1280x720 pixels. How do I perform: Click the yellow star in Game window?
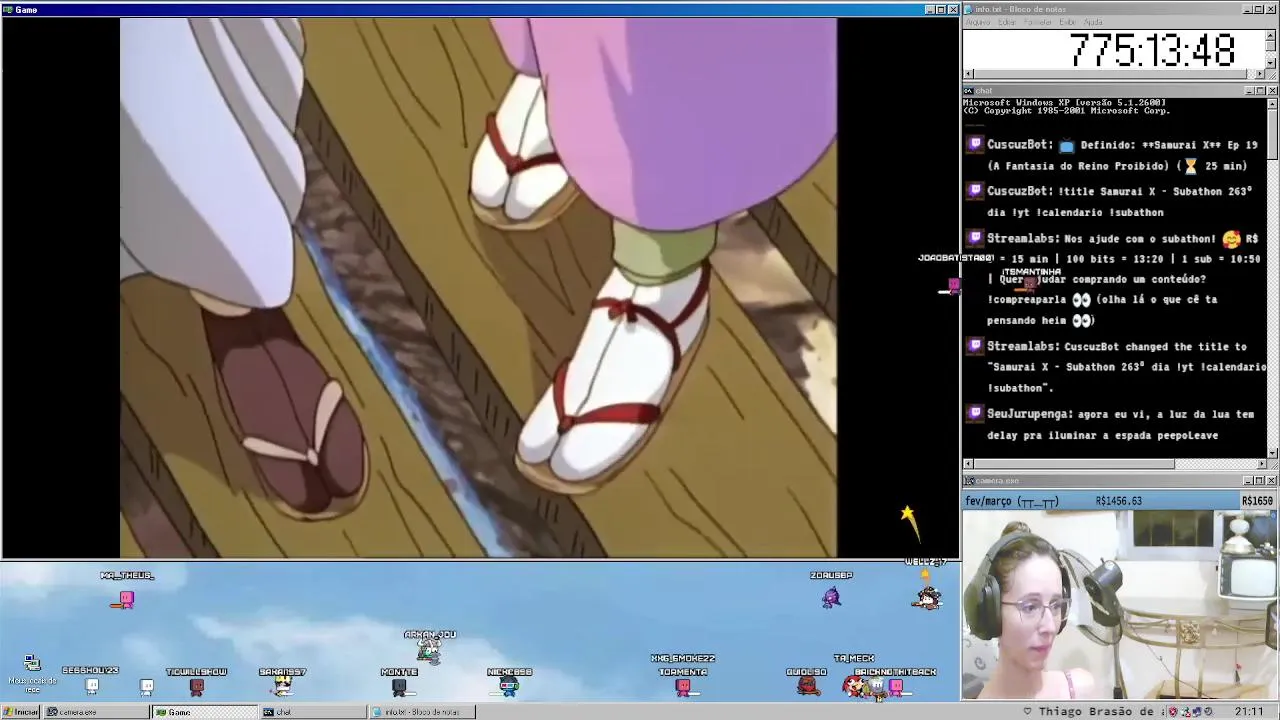tap(907, 514)
